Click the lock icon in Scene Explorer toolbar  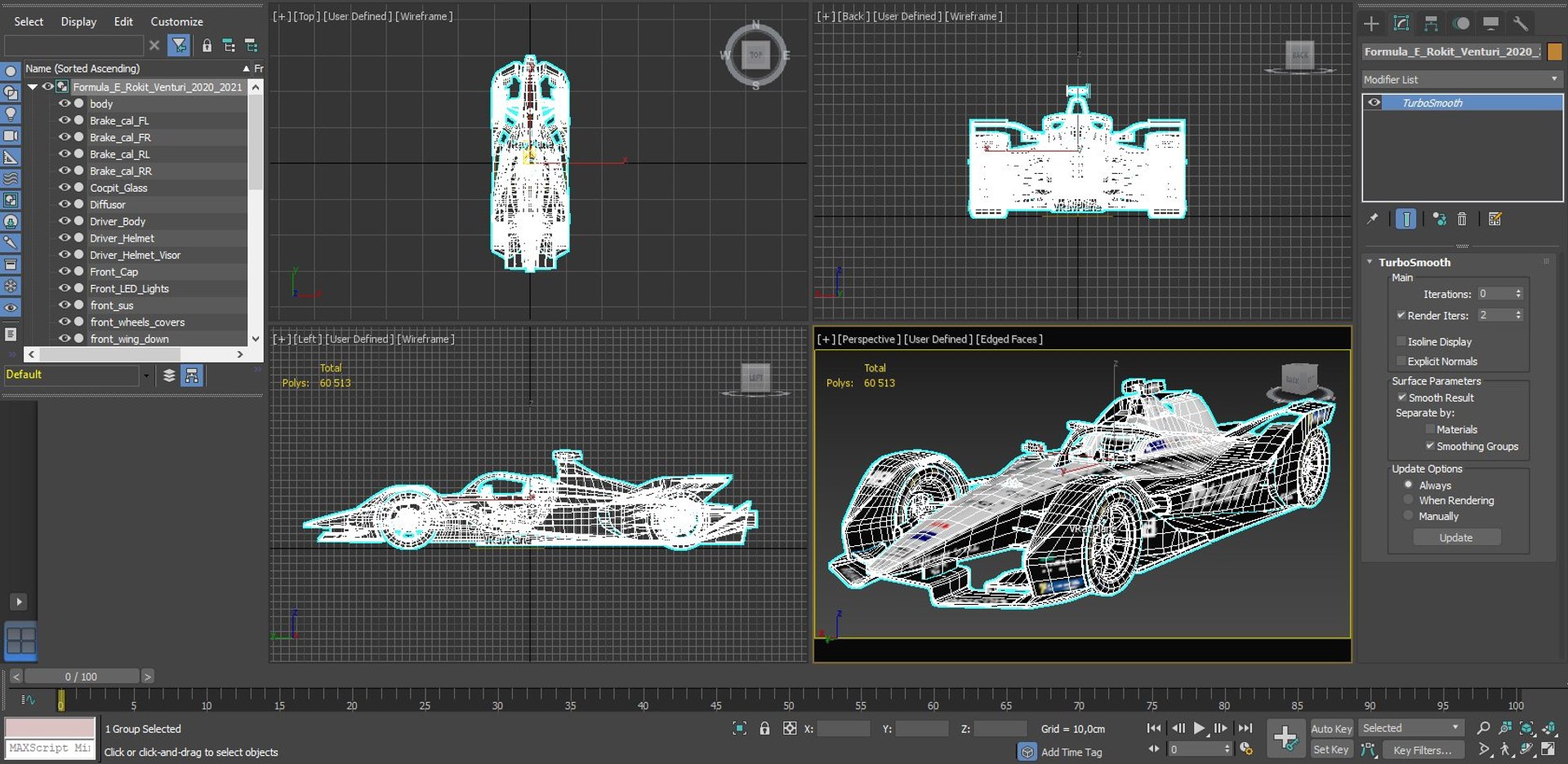coord(207,46)
